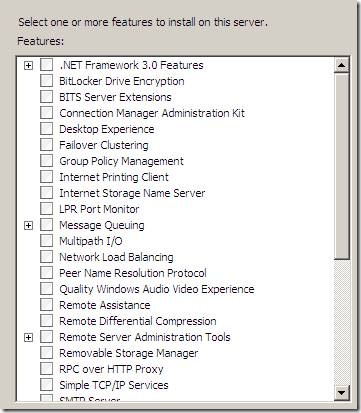Select the Desktop Experience label
This screenshot has width=361, height=413.
tap(107, 129)
